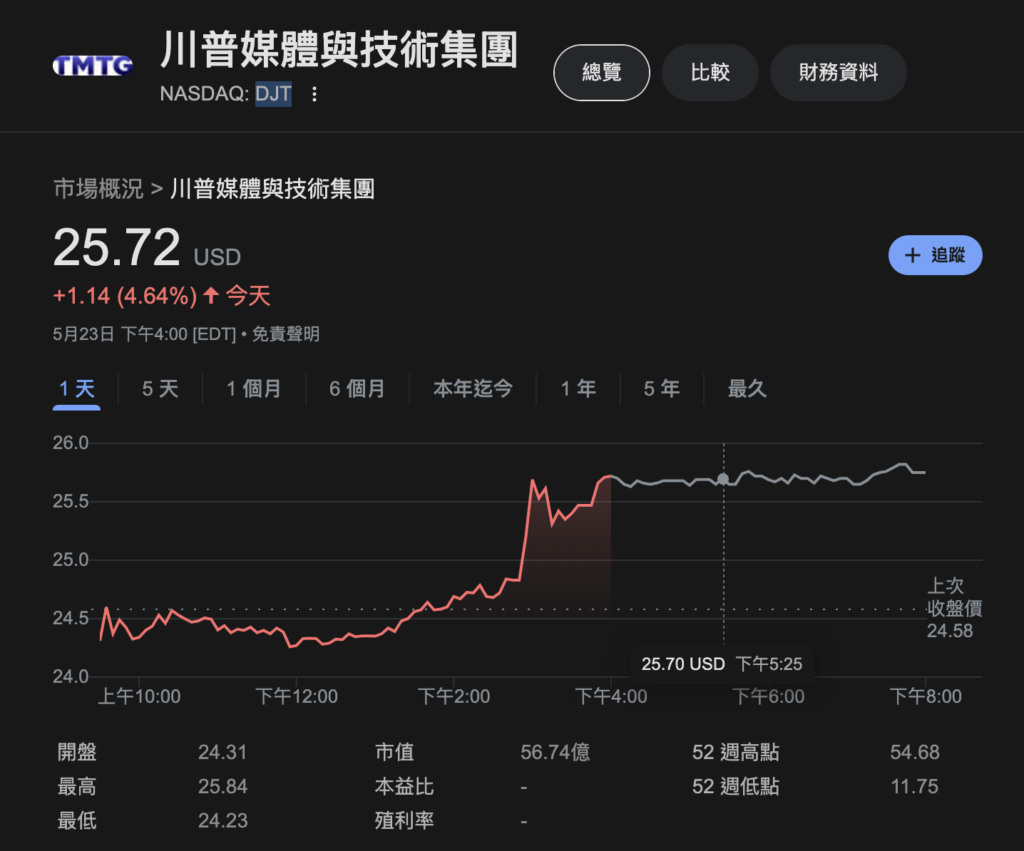Screen dimensions: 1024x851
Task: Click the 26.0 y-axis label
Action: point(71,443)
